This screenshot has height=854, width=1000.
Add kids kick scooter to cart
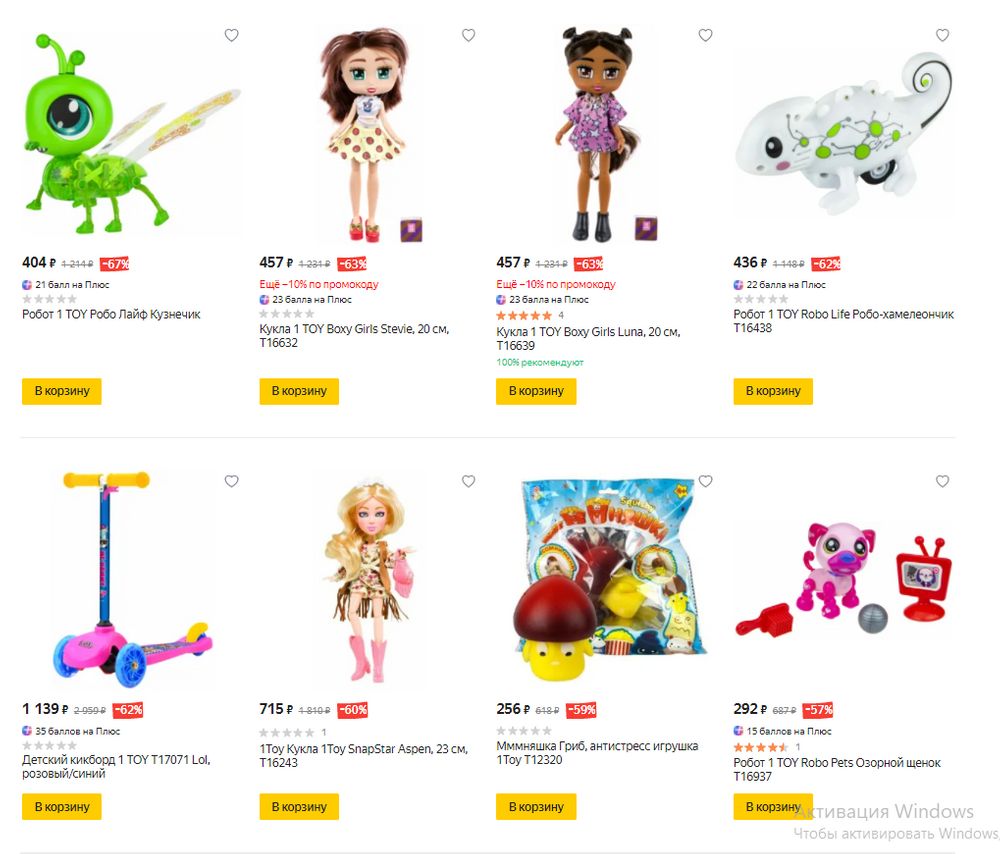click(x=62, y=807)
